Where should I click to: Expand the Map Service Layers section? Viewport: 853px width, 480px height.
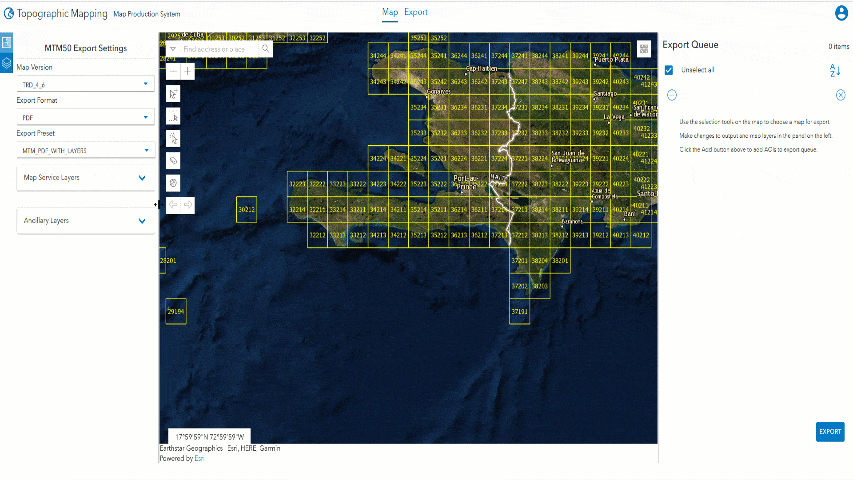[85, 177]
